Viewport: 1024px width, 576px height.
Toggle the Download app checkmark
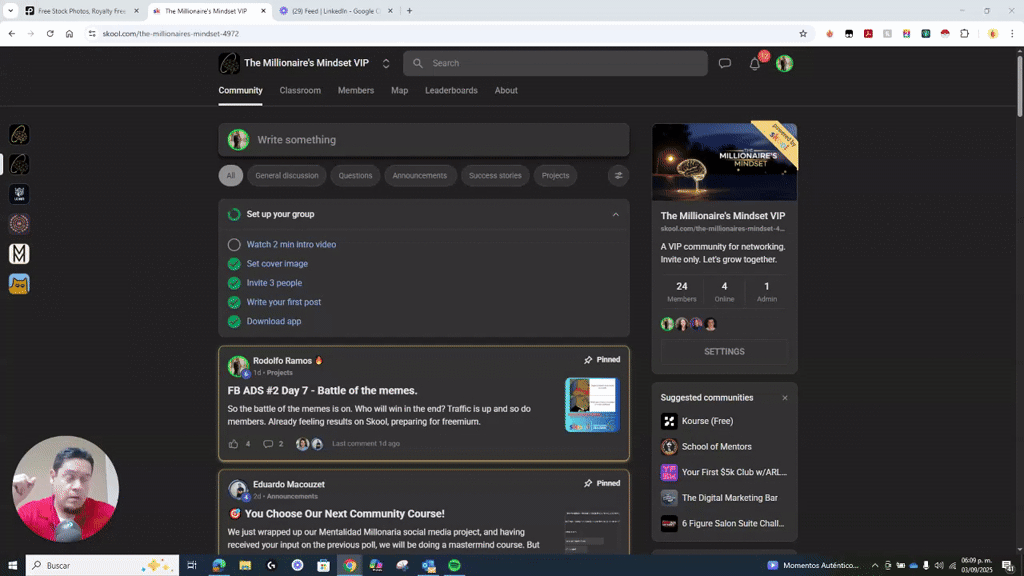tap(234, 321)
